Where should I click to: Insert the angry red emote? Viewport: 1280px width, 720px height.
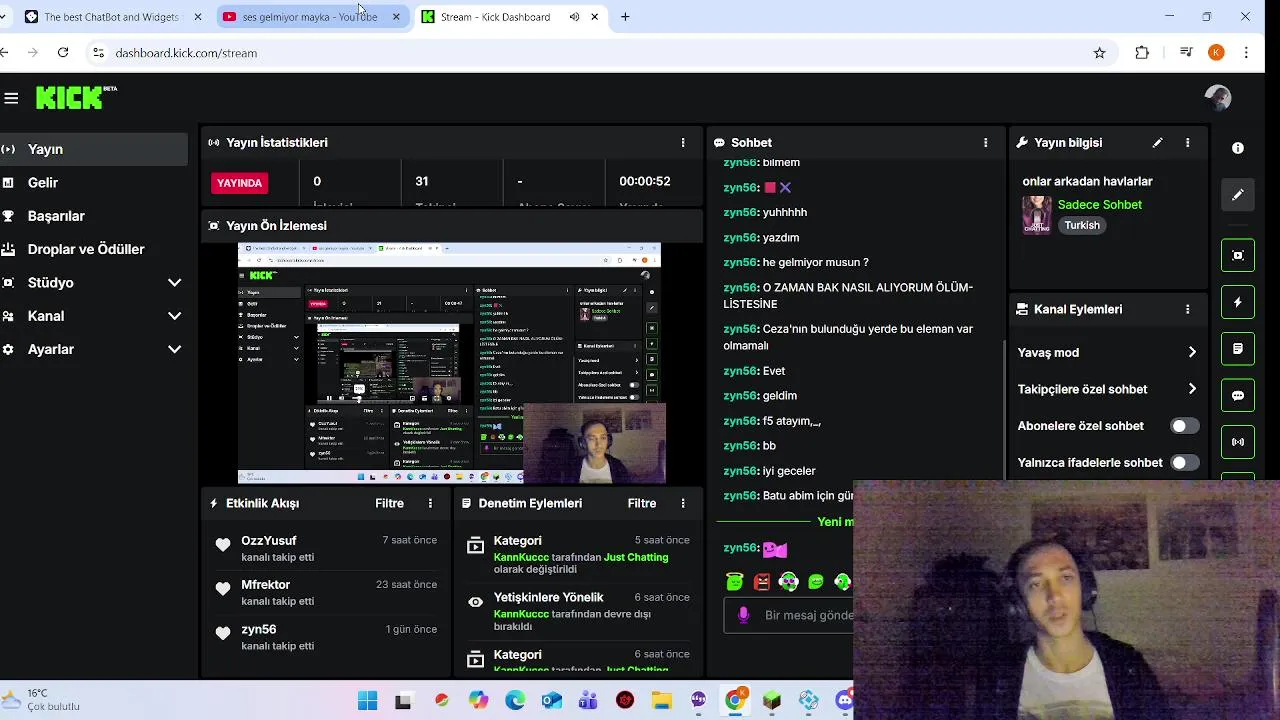[762, 582]
